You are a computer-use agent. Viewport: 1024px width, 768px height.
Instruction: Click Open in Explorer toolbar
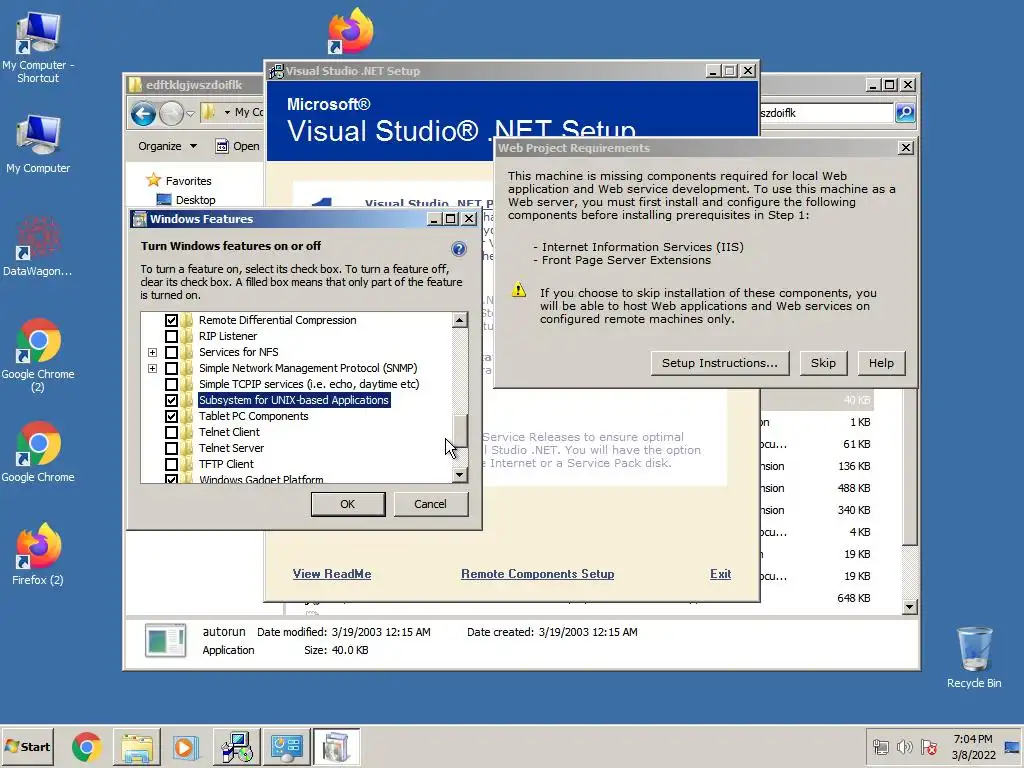click(x=238, y=146)
